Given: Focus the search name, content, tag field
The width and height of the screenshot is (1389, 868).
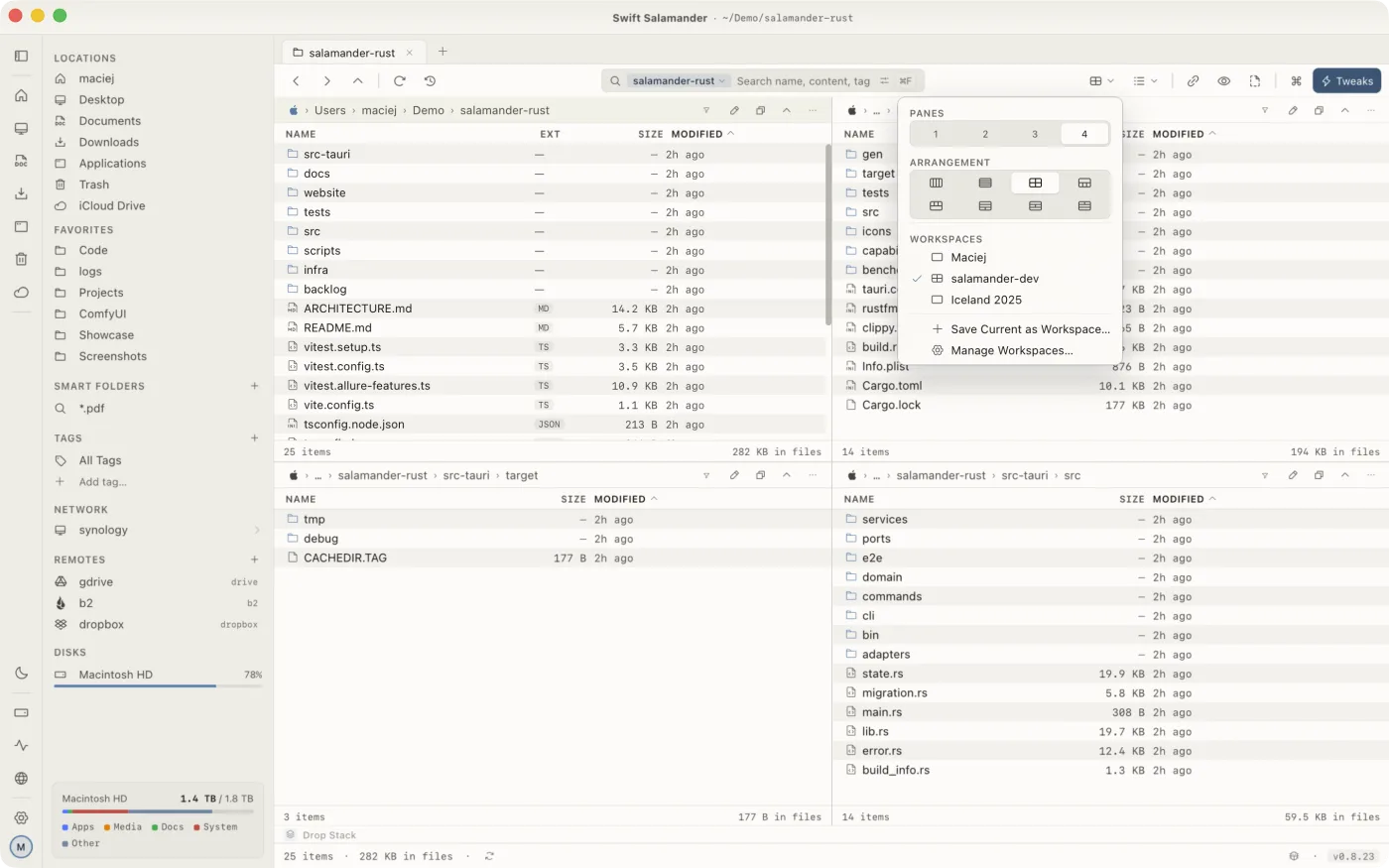Looking at the screenshot, I should click(803, 81).
